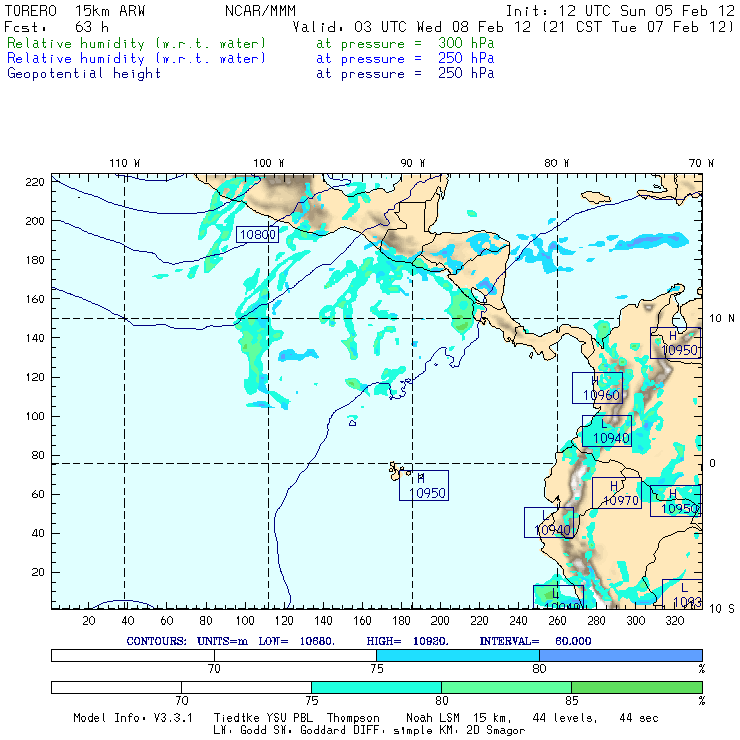
Task: Click the L 10940 label below H 10960
Action: coord(607,431)
